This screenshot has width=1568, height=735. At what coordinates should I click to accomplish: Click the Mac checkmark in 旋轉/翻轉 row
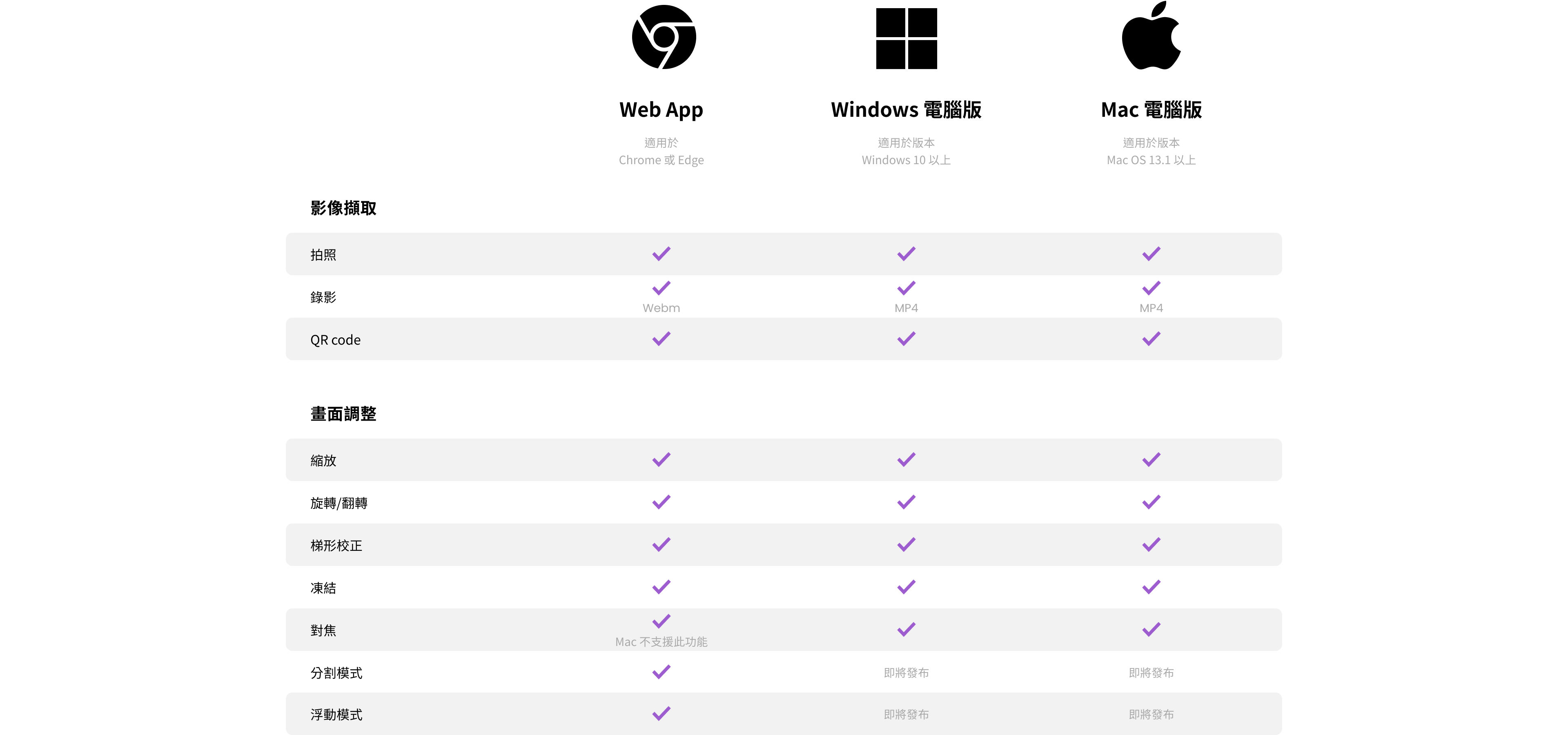(1151, 502)
